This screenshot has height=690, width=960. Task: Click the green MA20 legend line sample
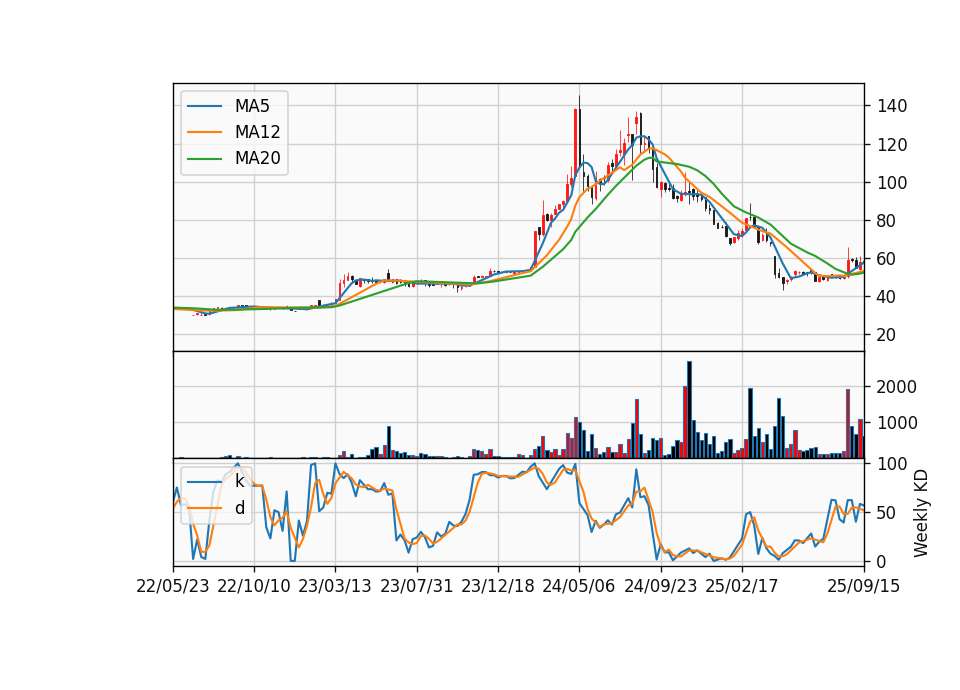coord(204,159)
